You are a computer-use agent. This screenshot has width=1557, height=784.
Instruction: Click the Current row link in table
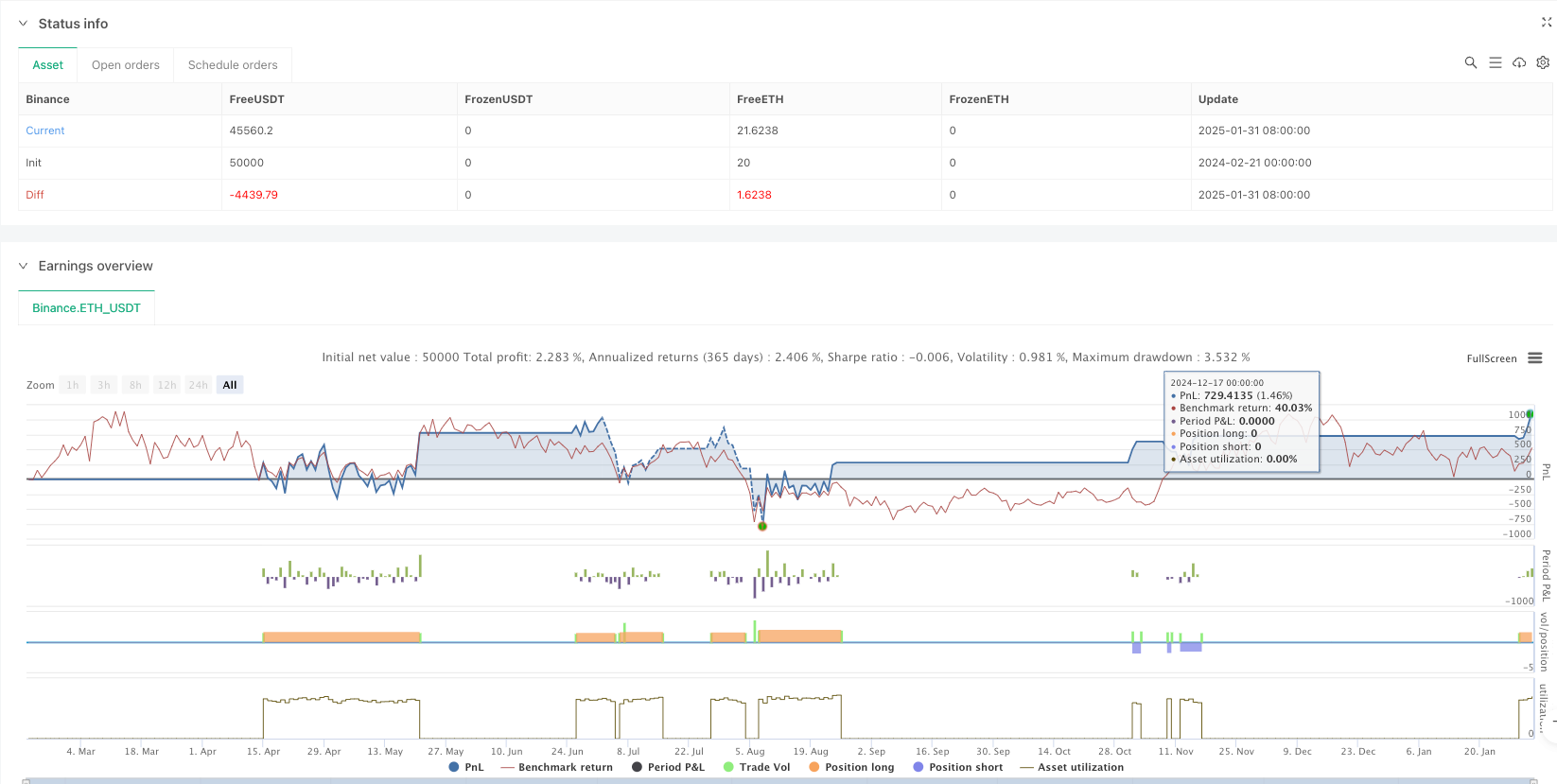click(45, 131)
